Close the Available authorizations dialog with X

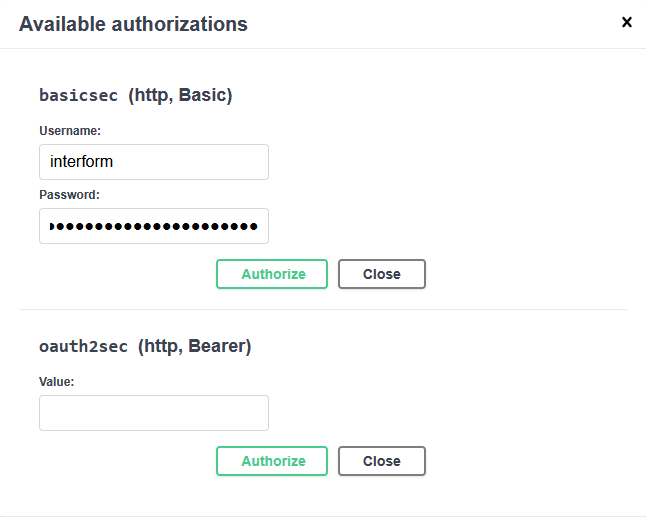coord(627,22)
